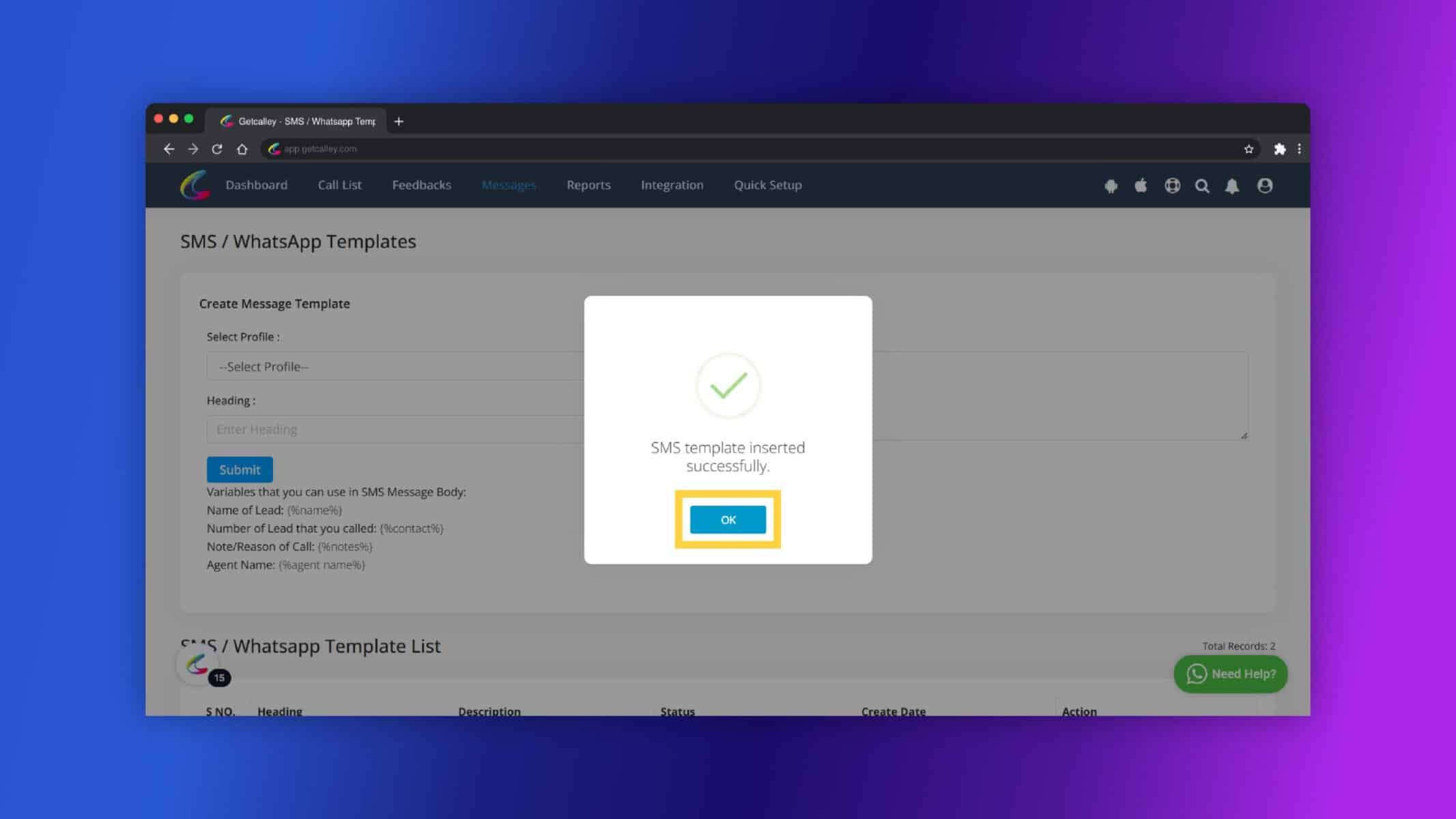
Task: Click the Integration menu icon
Action: pyautogui.click(x=672, y=185)
